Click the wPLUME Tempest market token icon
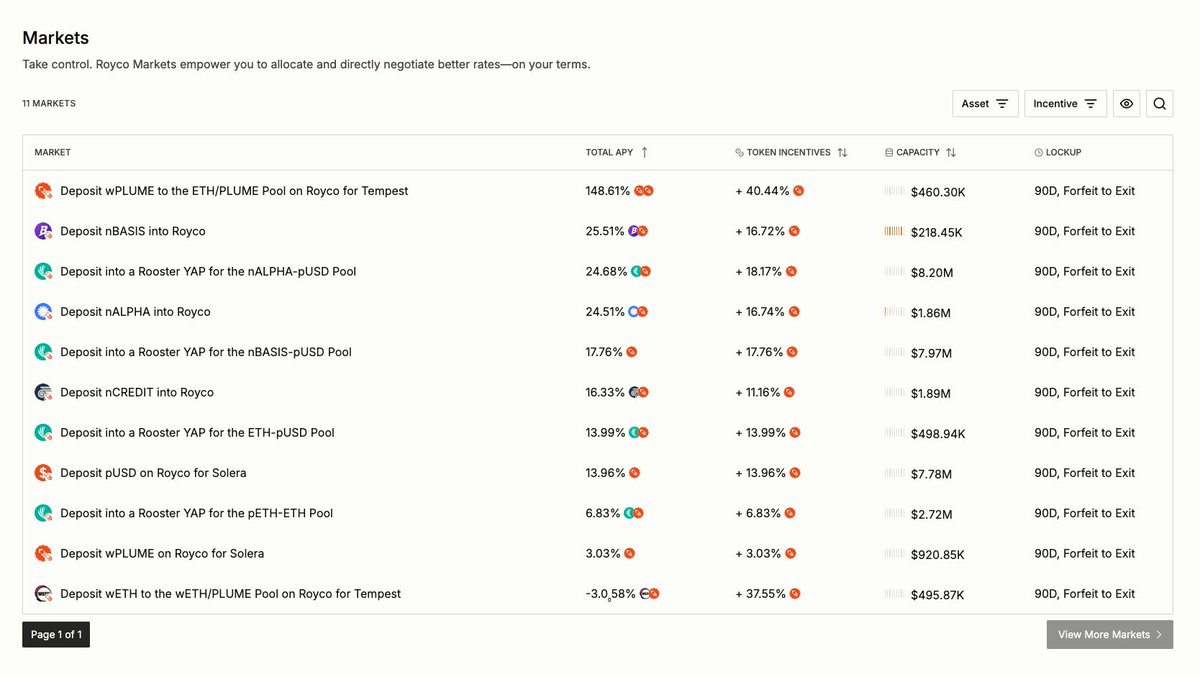This screenshot has width=1200, height=677. pos(43,191)
